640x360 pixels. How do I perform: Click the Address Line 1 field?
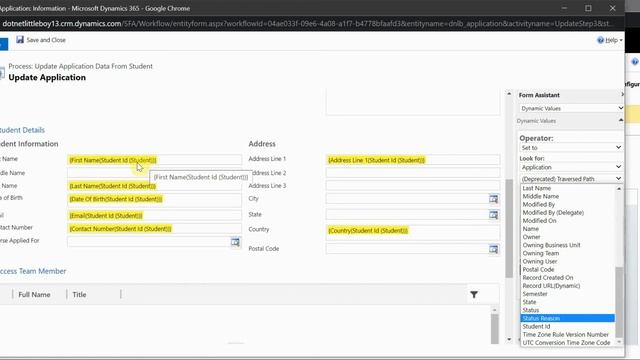(x=413, y=160)
